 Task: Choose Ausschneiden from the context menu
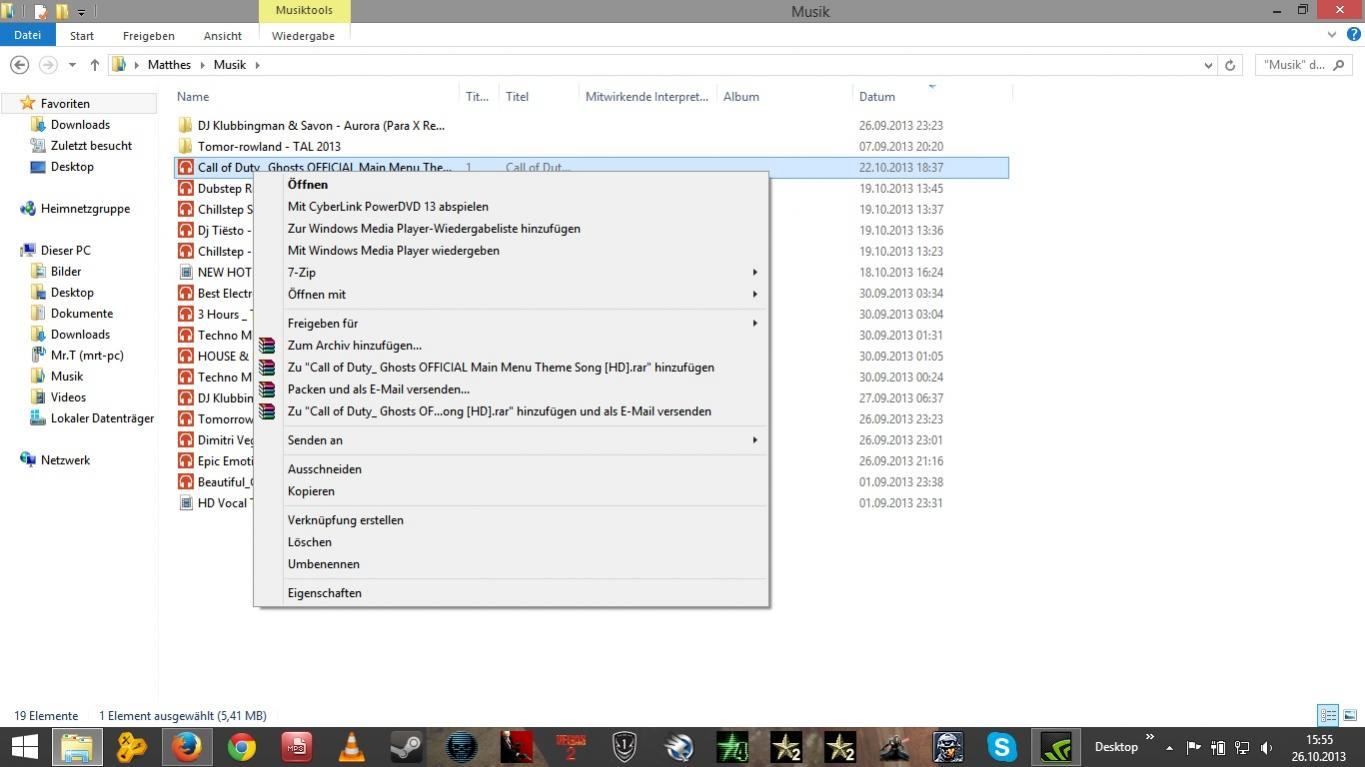[x=324, y=469]
